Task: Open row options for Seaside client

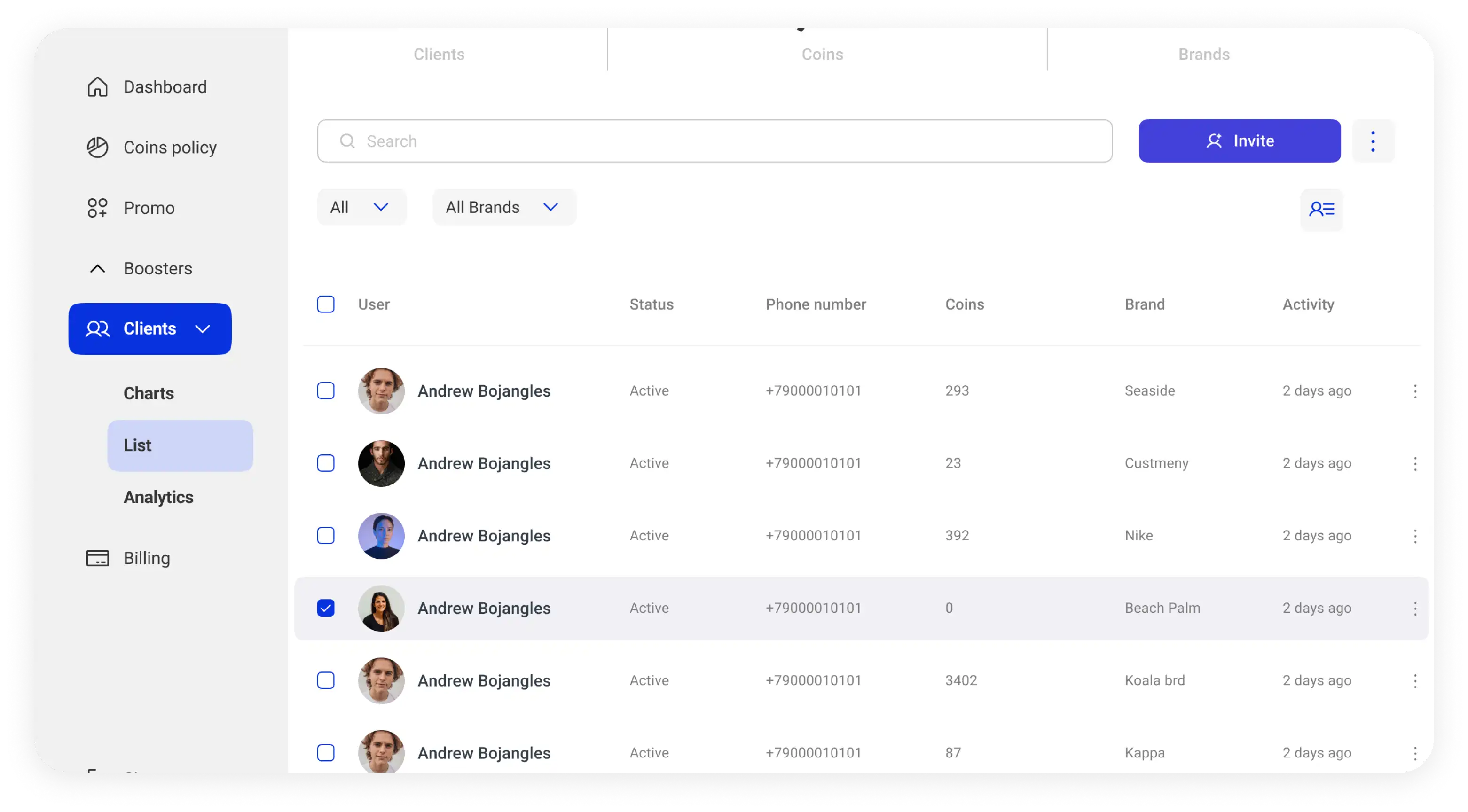Action: (x=1415, y=391)
